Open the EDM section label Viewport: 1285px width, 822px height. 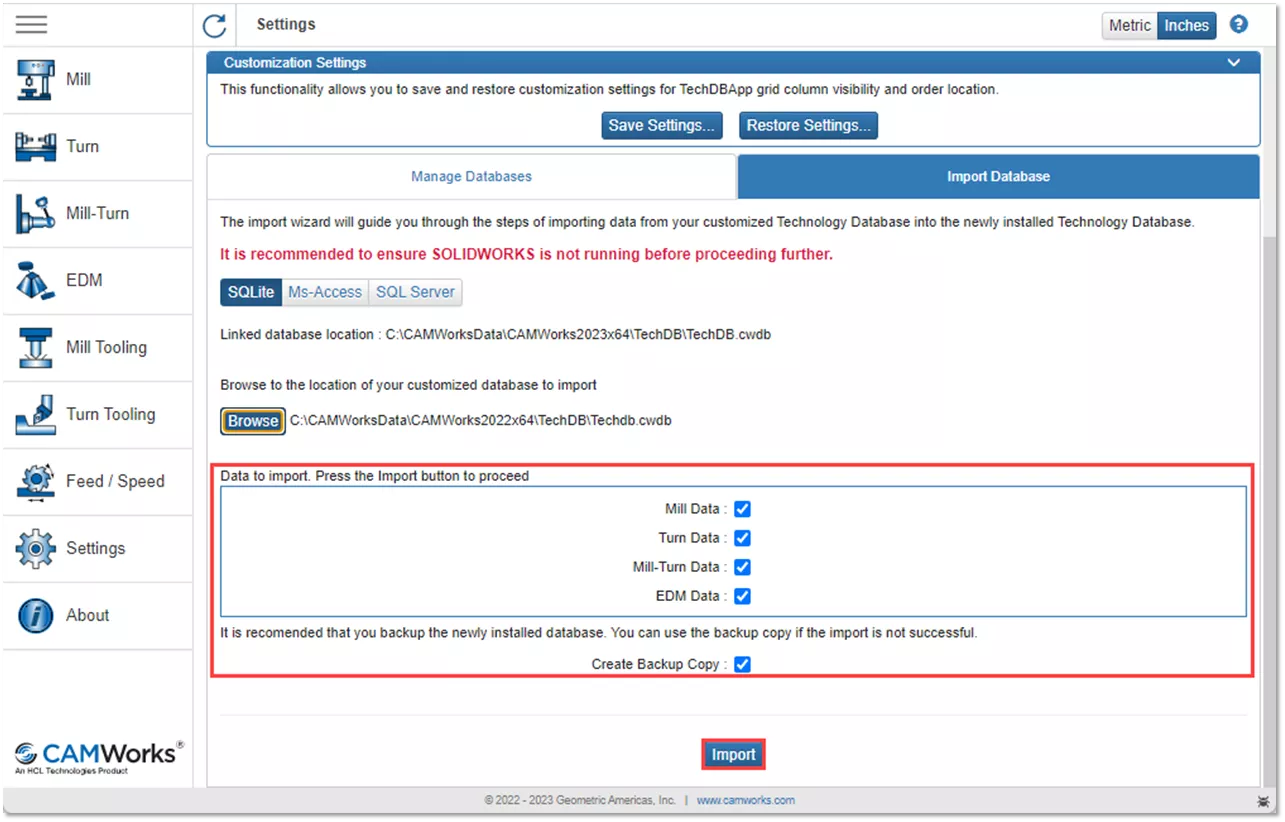click(x=84, y=280)
